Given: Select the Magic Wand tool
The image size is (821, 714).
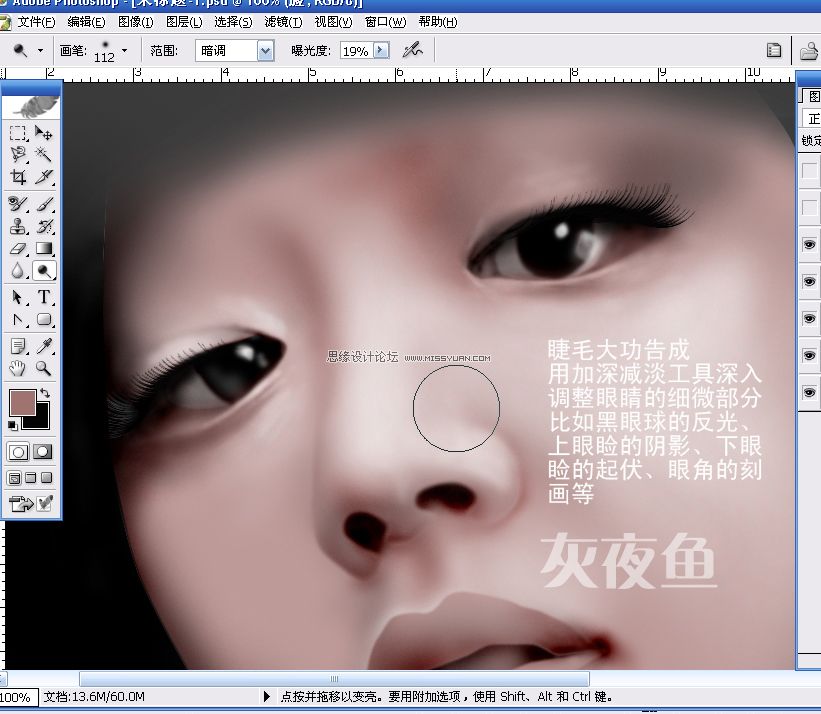Looking at the screenshot, I should coord(44,154).
